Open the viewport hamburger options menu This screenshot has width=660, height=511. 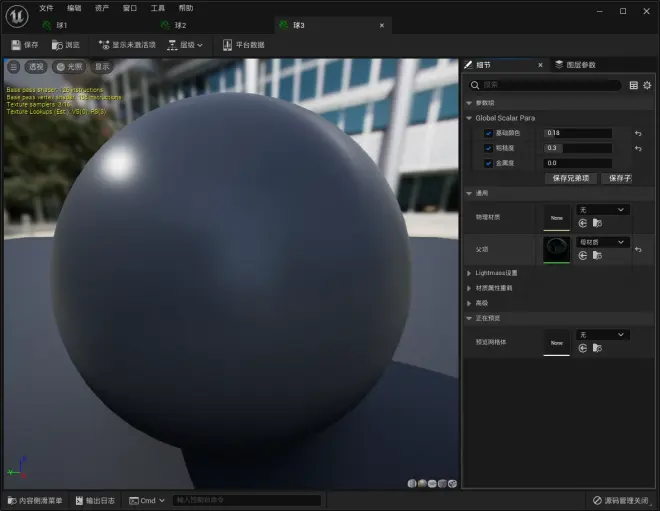14,67
